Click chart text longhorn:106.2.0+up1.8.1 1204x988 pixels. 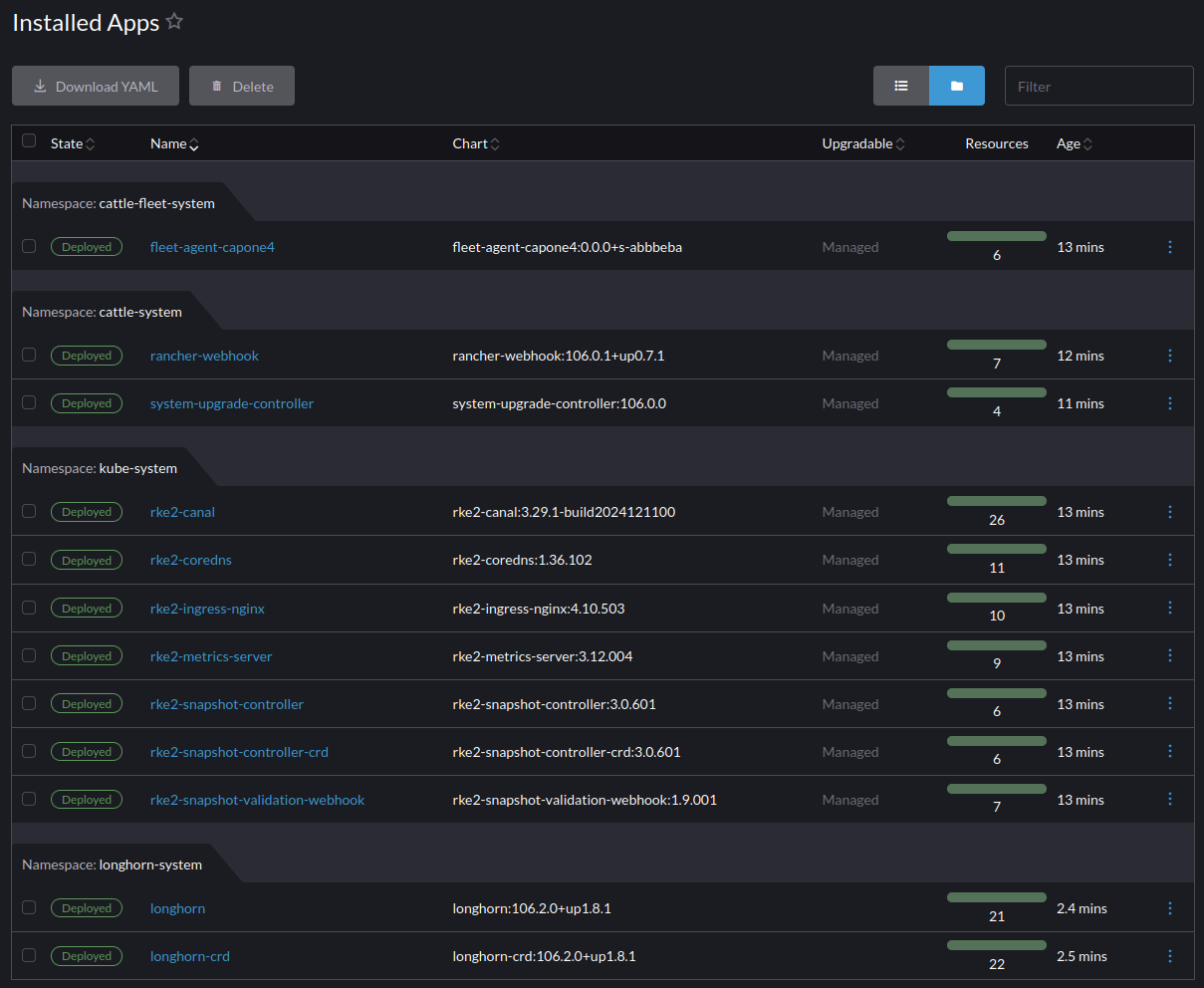532,908
